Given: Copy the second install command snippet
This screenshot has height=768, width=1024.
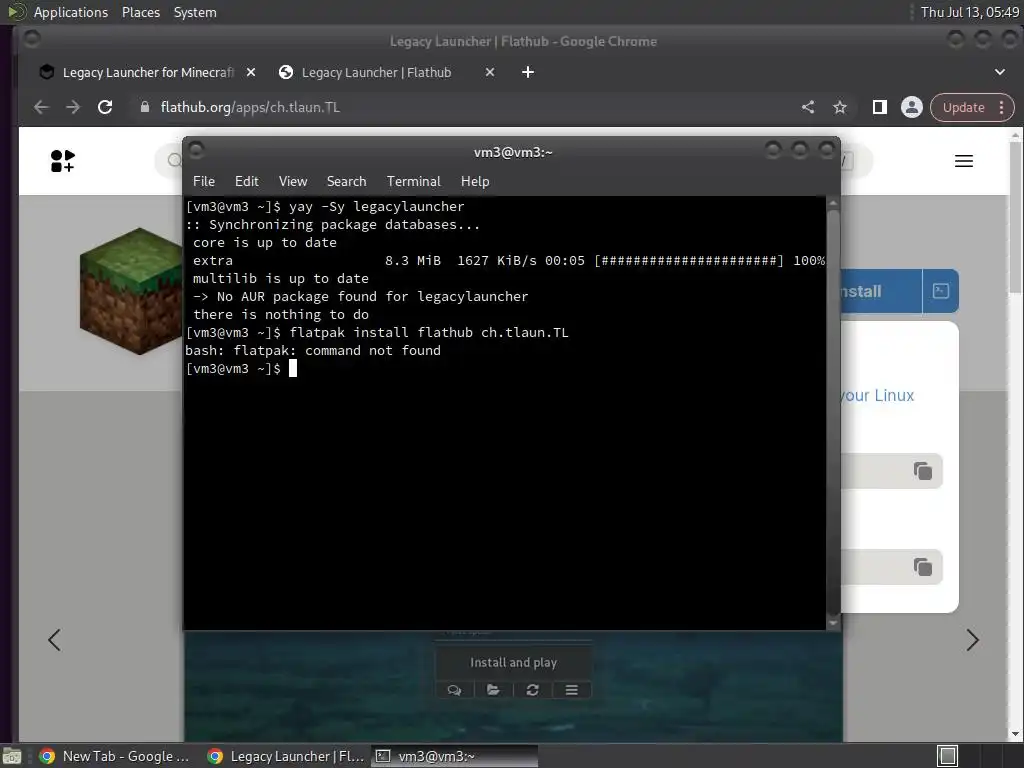Looking at the screenshot, I should click(922, 567).
